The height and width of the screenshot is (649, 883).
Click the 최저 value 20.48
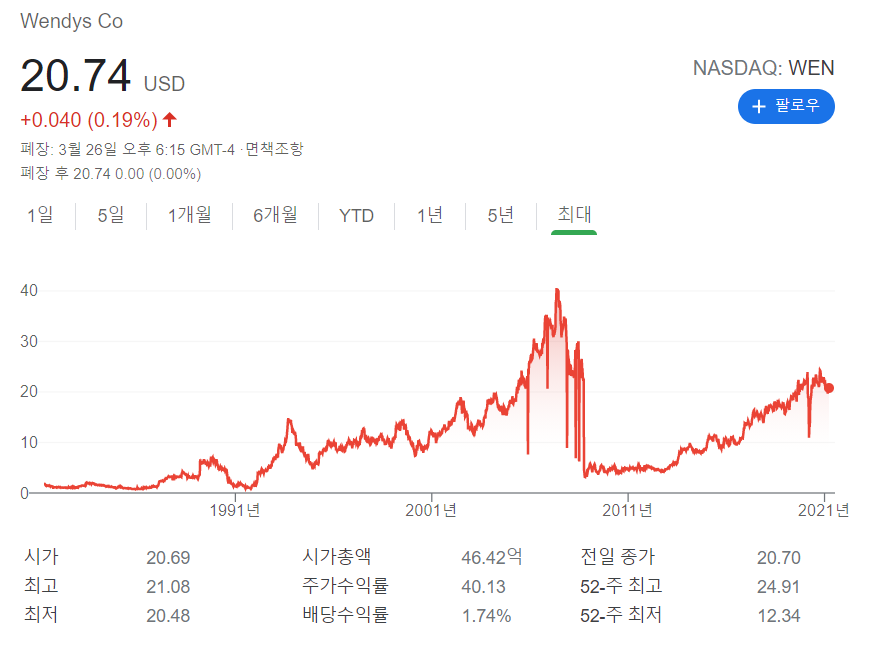pos(168,616)
